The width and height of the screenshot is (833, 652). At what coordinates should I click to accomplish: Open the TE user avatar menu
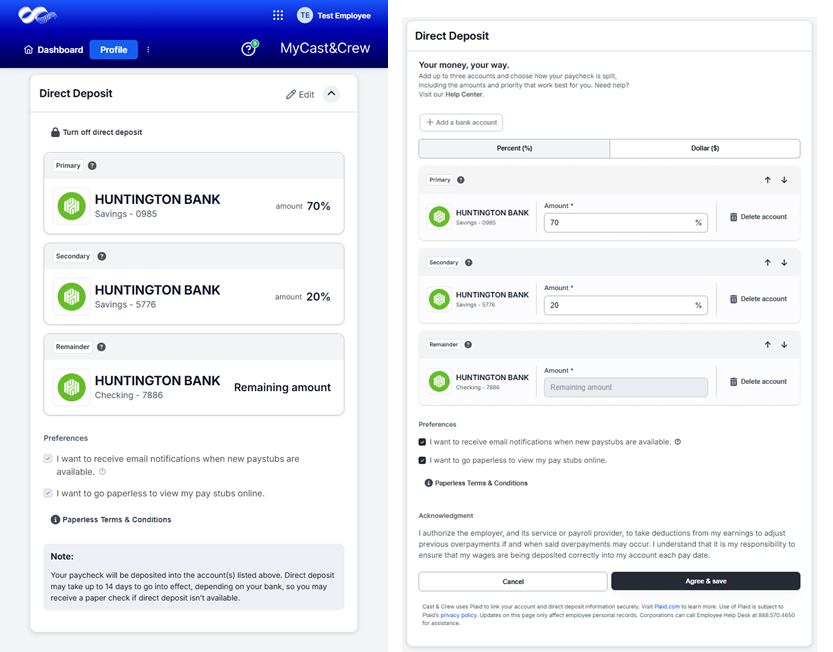[304, 15]
